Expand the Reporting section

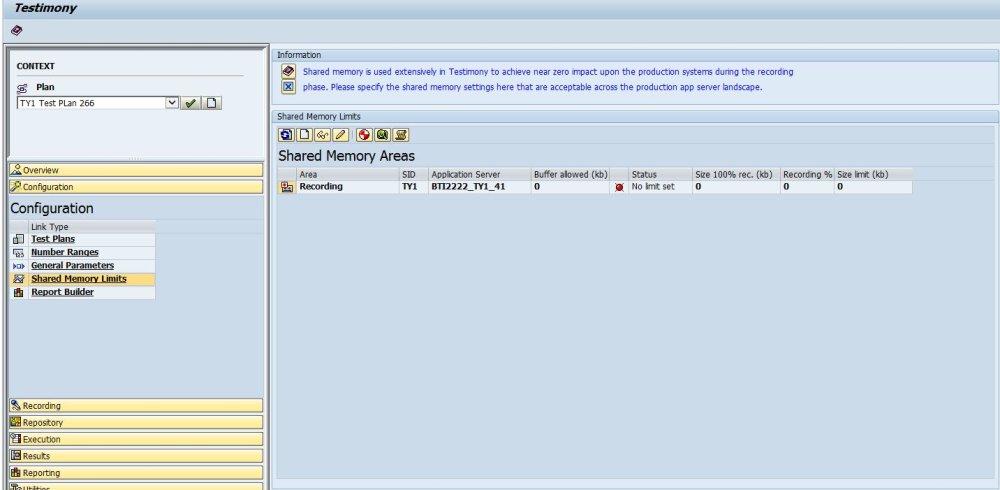(136, 473)
